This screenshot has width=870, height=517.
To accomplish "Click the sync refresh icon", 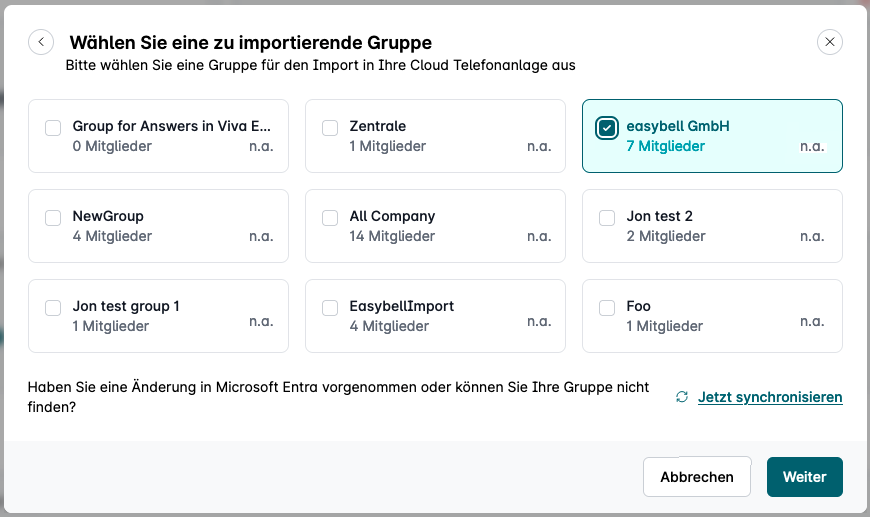I will click(x=682, y=397).
